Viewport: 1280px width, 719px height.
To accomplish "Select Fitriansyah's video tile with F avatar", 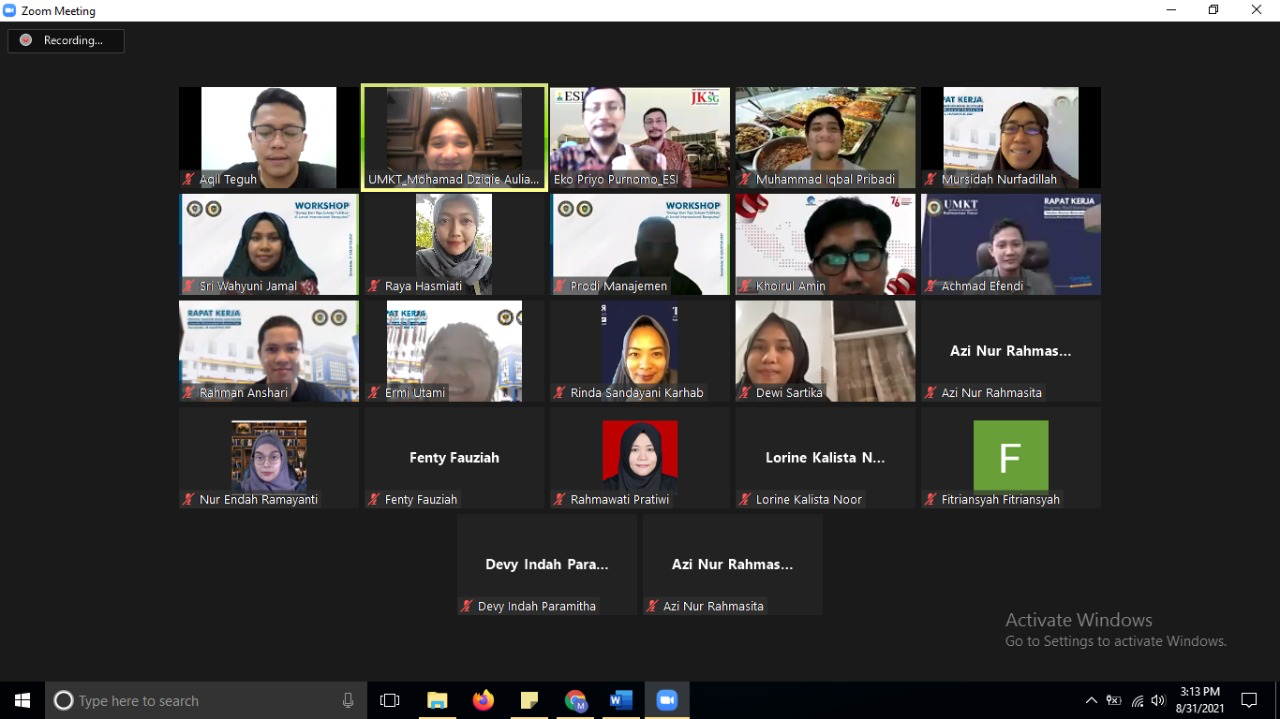I will pyautogui.click(x=1010, y=457).
